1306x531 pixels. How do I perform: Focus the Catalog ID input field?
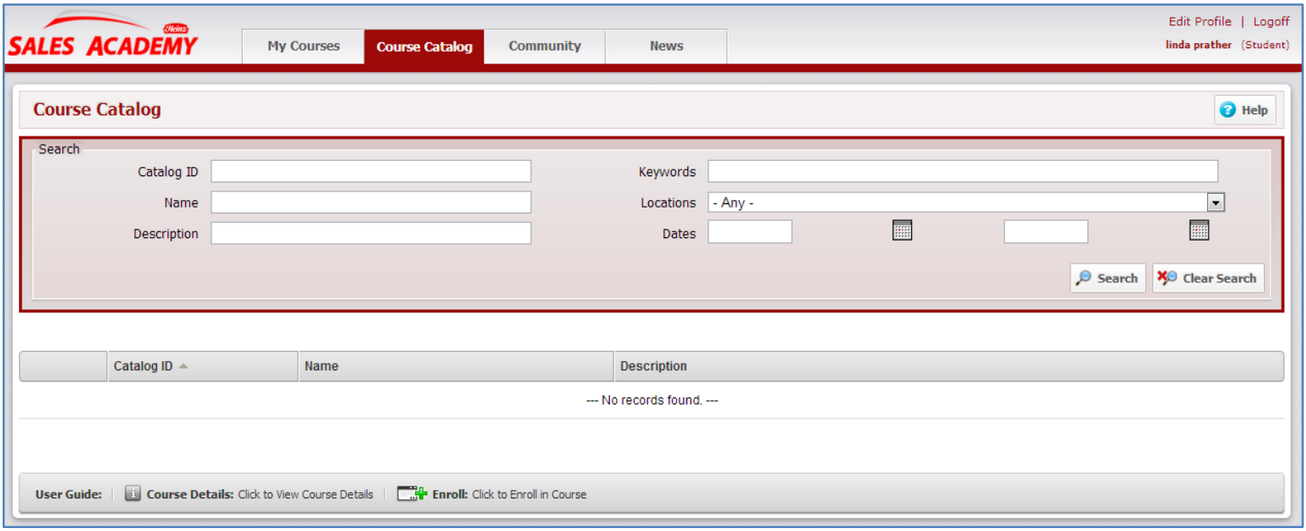click(370, 172)
